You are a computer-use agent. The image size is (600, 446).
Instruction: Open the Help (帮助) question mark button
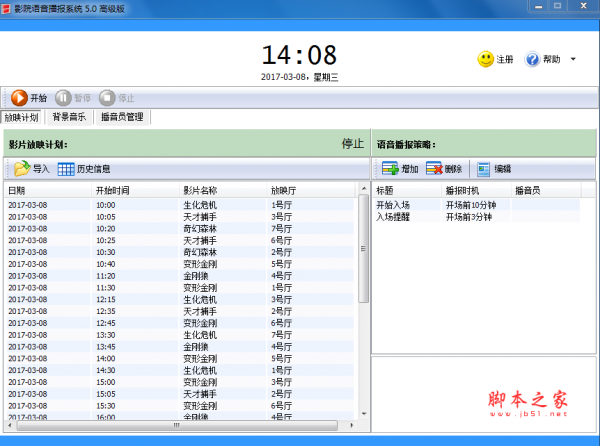click(532, 59)
